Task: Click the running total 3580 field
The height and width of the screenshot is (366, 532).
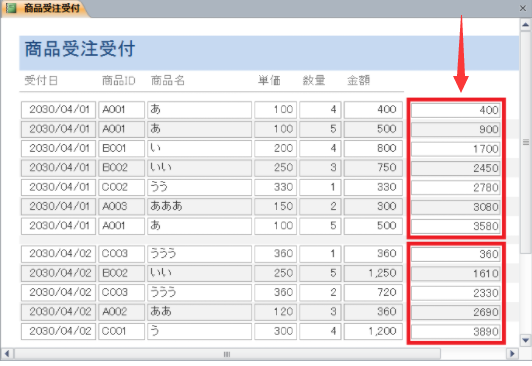Action: tap(456, 226)
